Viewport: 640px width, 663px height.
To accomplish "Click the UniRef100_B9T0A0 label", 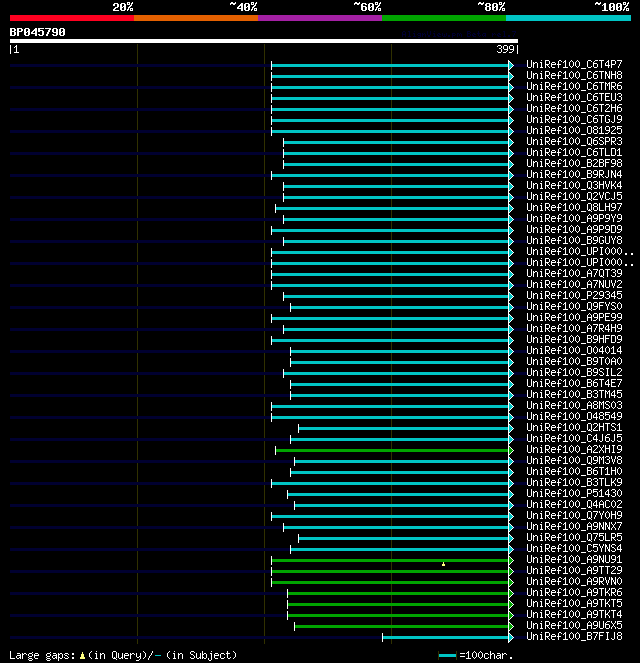I will click(574, 361).
